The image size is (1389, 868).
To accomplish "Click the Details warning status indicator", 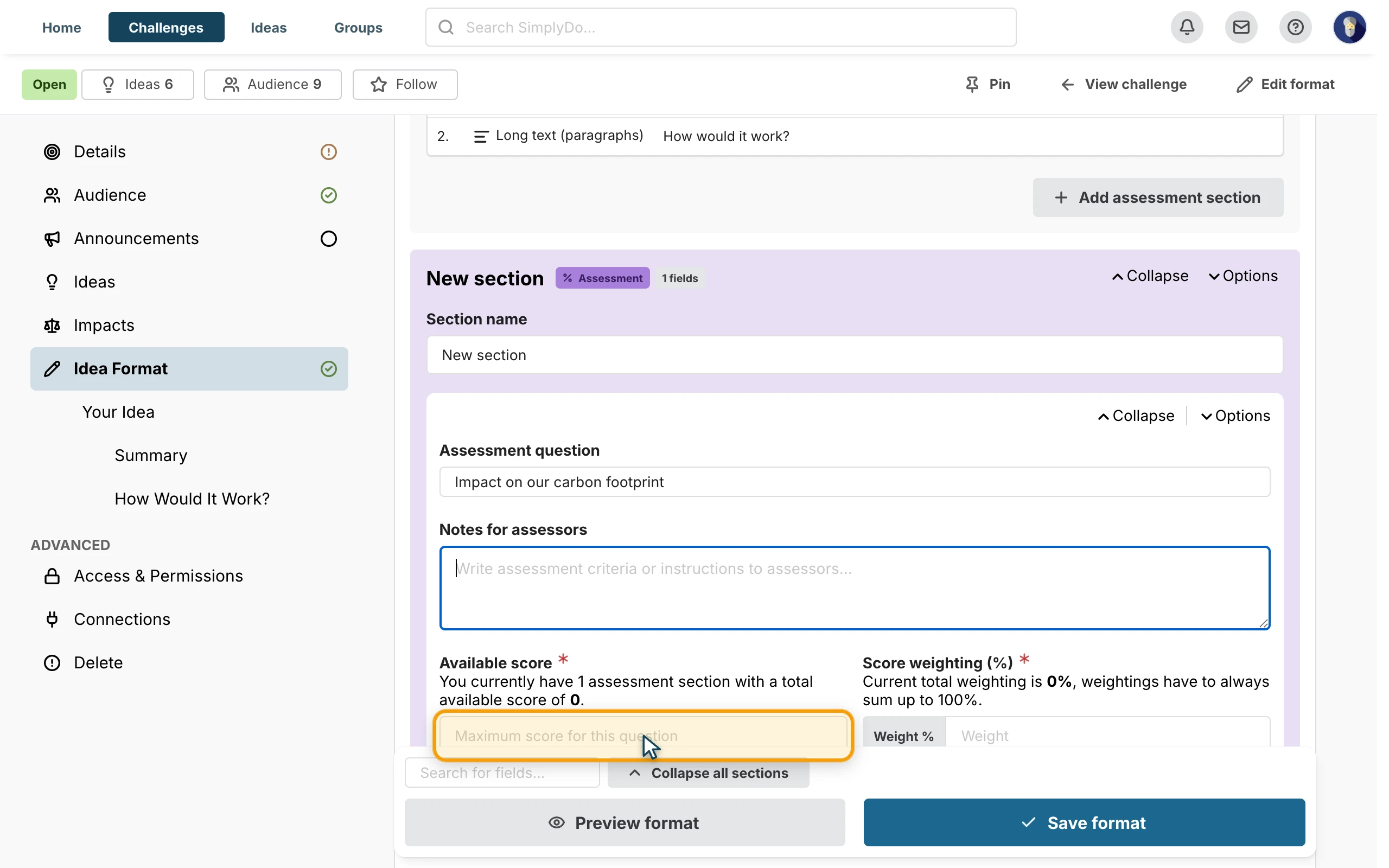I will (328, 151).
